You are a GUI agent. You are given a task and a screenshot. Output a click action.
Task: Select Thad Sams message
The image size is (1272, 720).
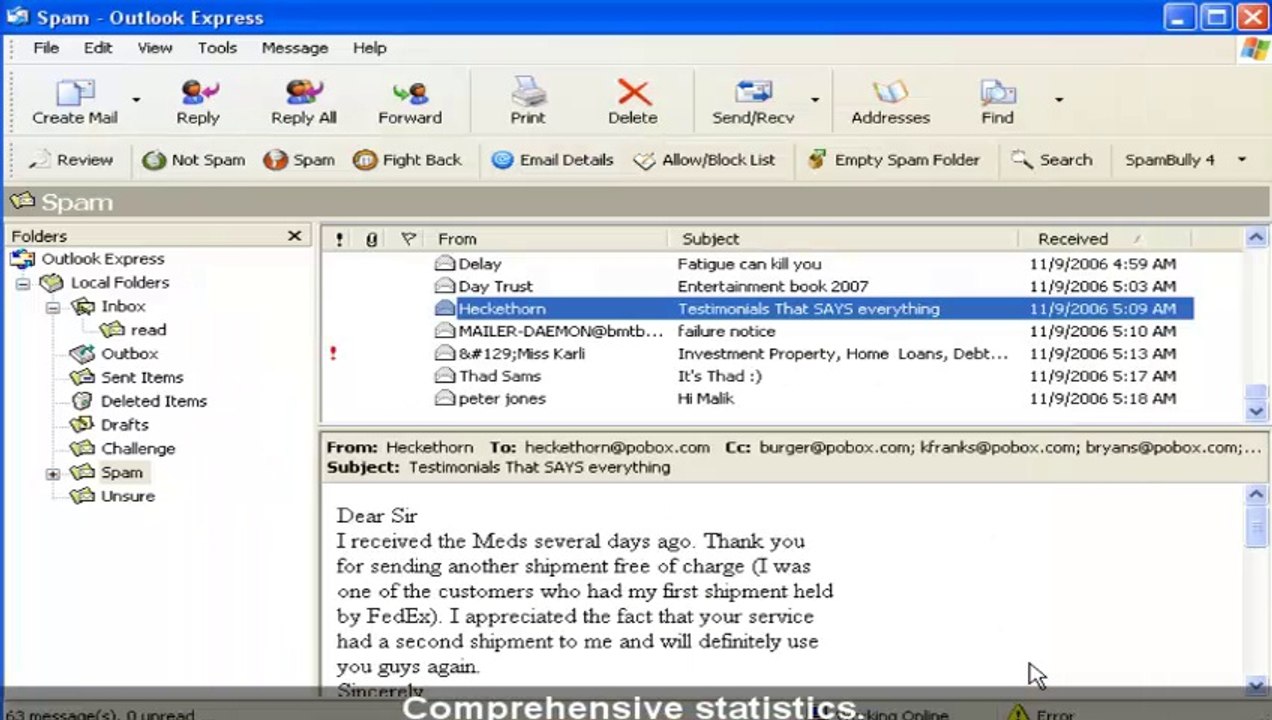(x=757, y=376)
